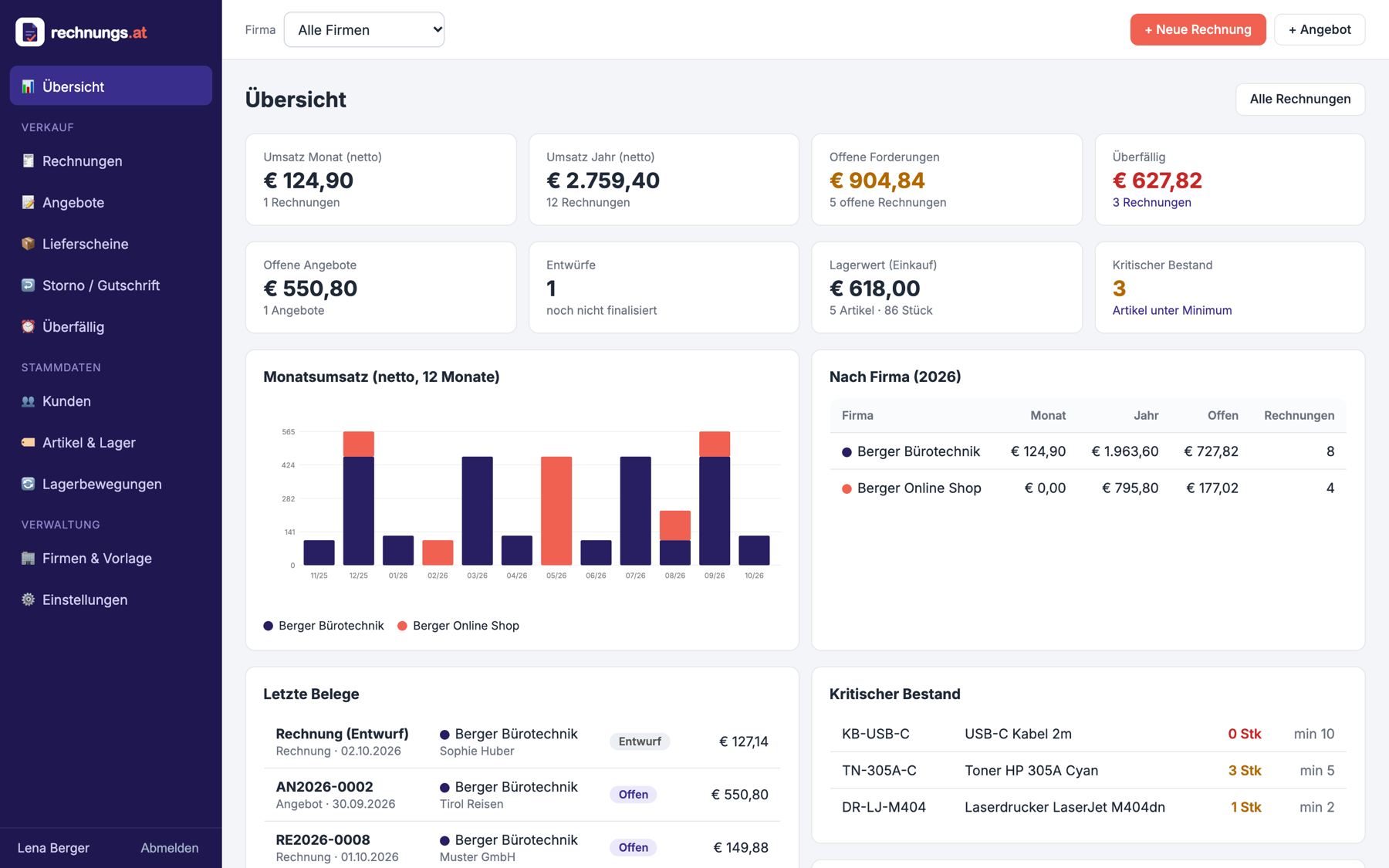Viewport: 1389px width, 868px height.
Task: Select DR-LJ-M404 Laserdrucker row
Action: click(1088, 807)
